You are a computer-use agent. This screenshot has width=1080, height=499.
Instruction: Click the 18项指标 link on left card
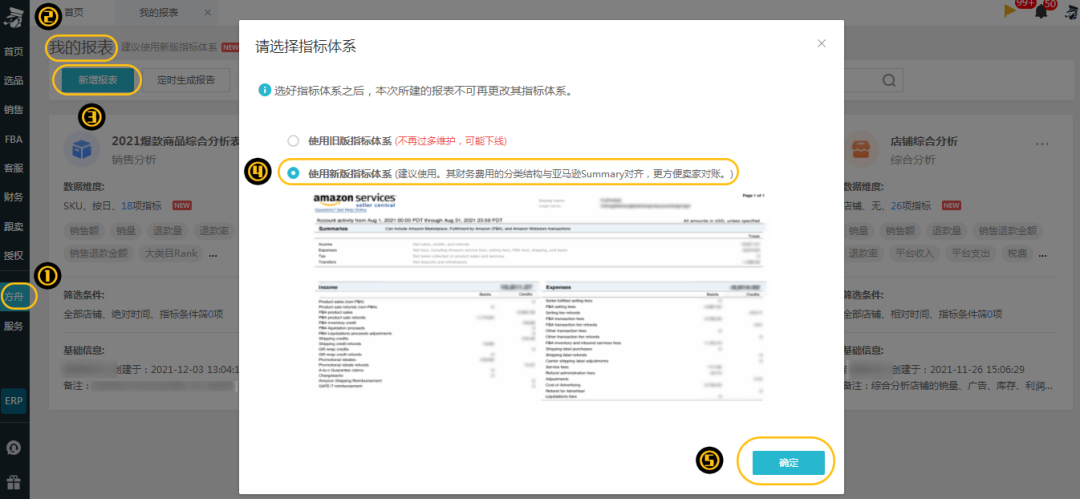[141, 205]
